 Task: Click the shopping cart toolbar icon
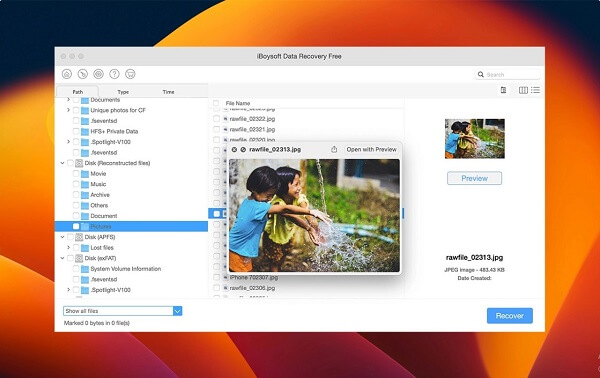(x=130, y=74)
